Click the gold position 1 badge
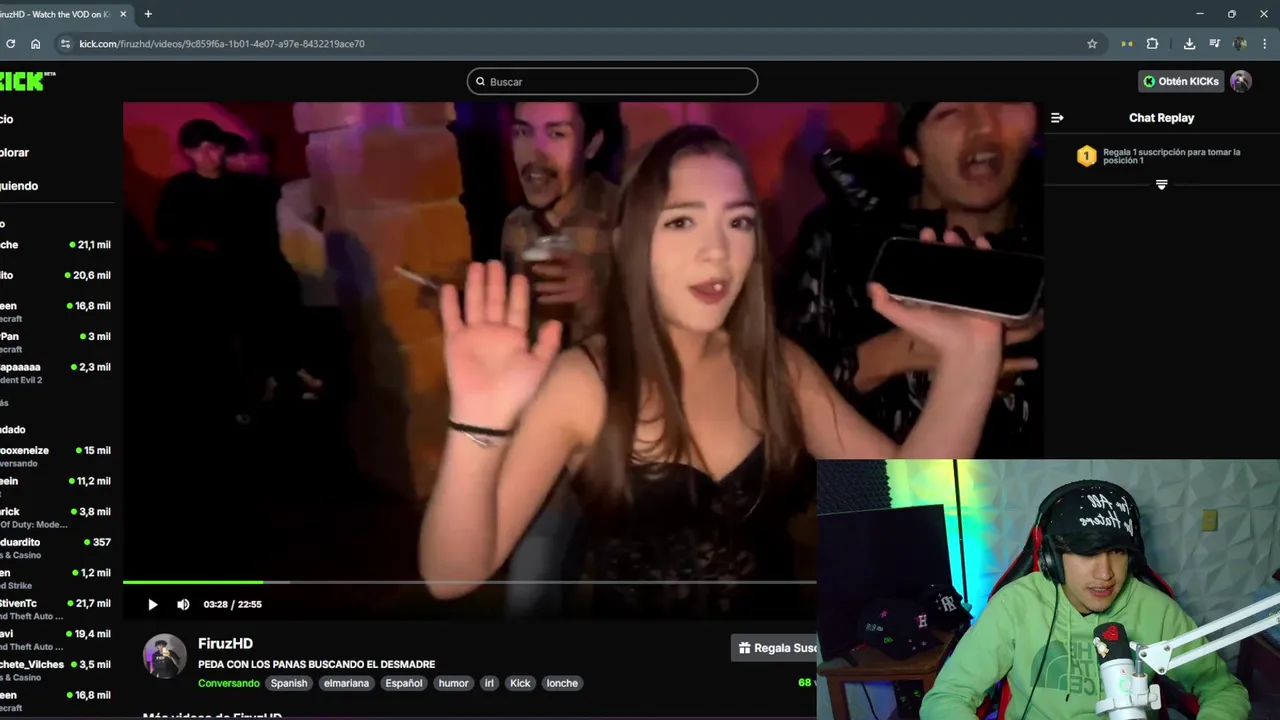 coord(1087,156)
